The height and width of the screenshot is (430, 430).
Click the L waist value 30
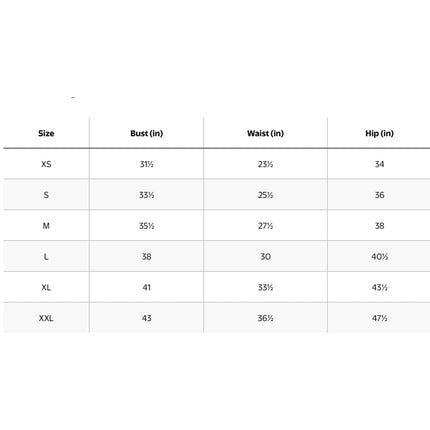265,257
